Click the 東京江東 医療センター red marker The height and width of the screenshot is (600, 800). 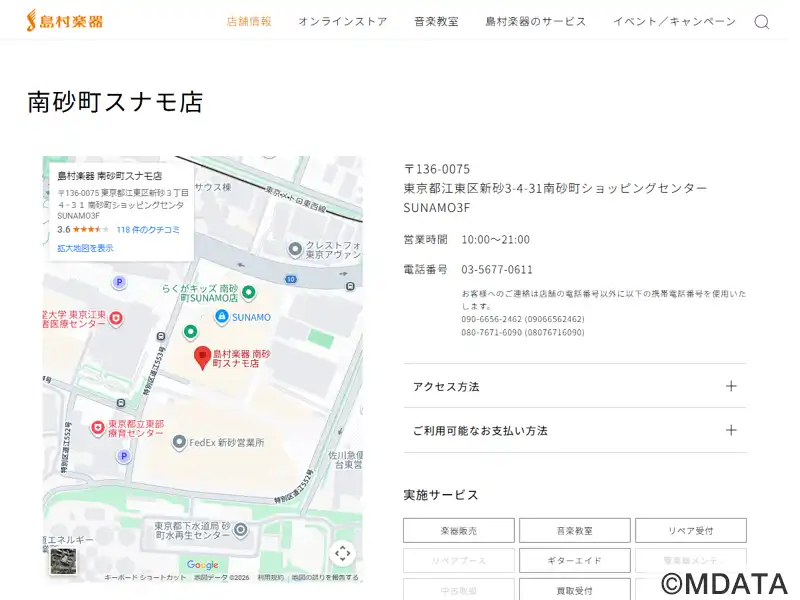tap(116, 318)
